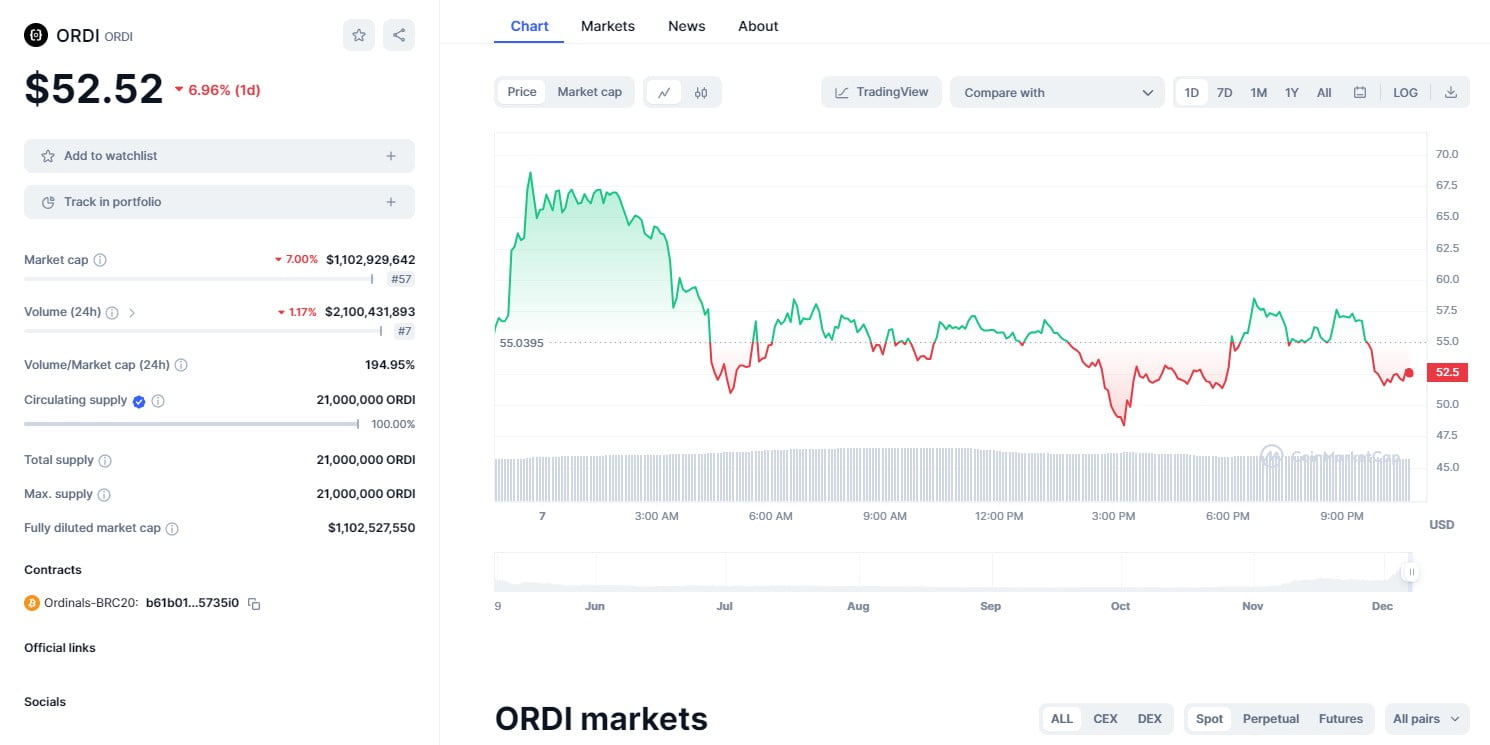Click the b61b01...5735i0 contract address
The height and width of the screenshot is (745, 1490).
[x=192, y=603]
